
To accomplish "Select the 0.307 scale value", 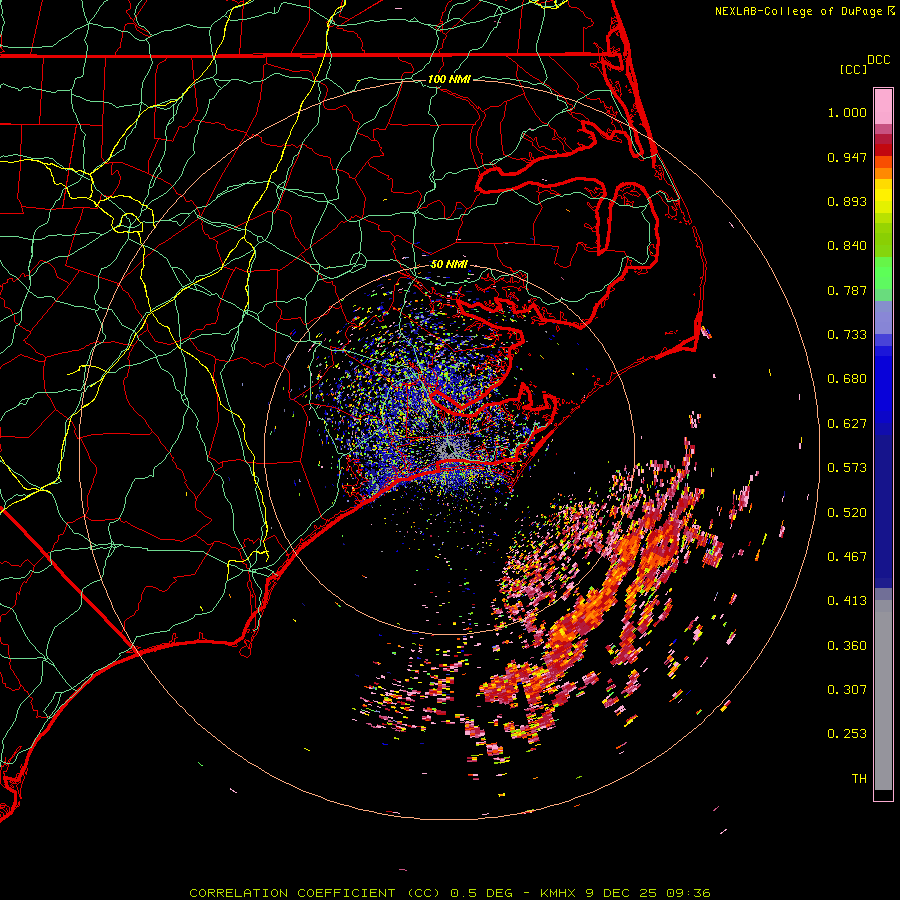I will (x=847, y=690).
